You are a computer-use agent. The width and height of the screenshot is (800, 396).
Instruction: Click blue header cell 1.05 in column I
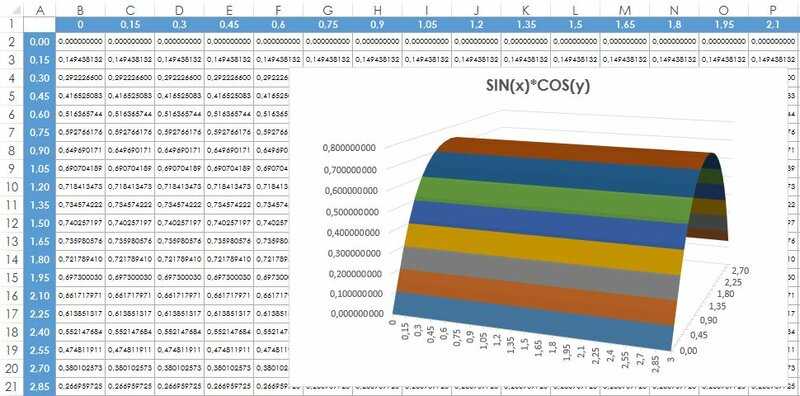427,24
